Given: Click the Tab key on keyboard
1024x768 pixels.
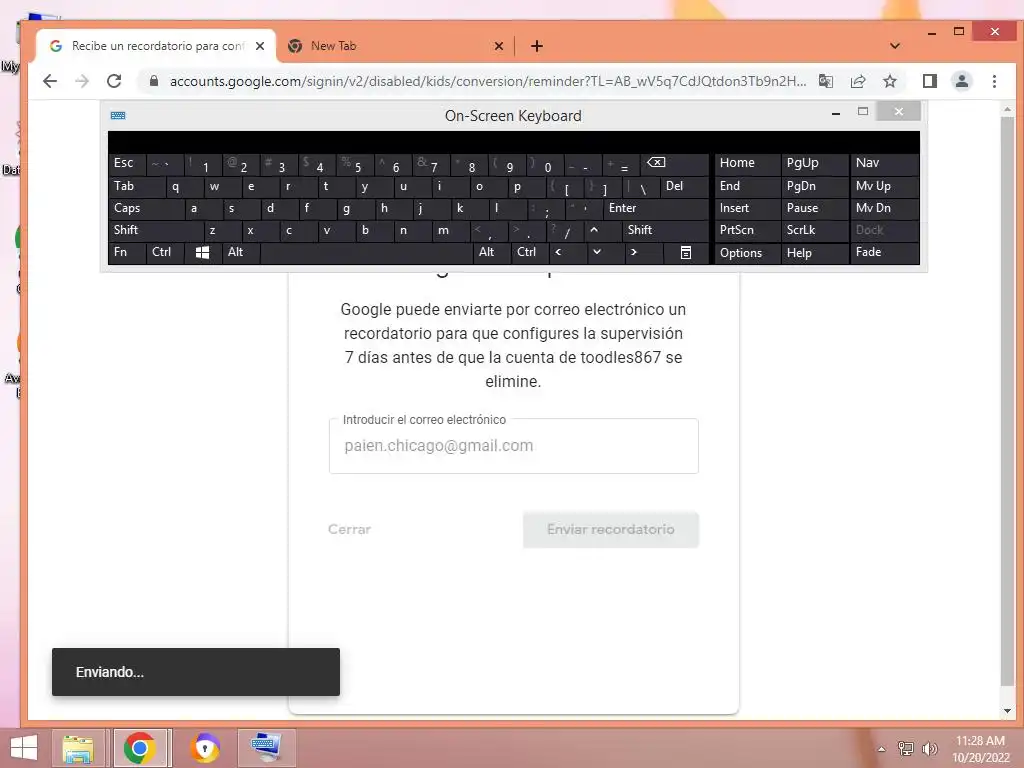Looking at the screenshot, I should pos(136,186).
